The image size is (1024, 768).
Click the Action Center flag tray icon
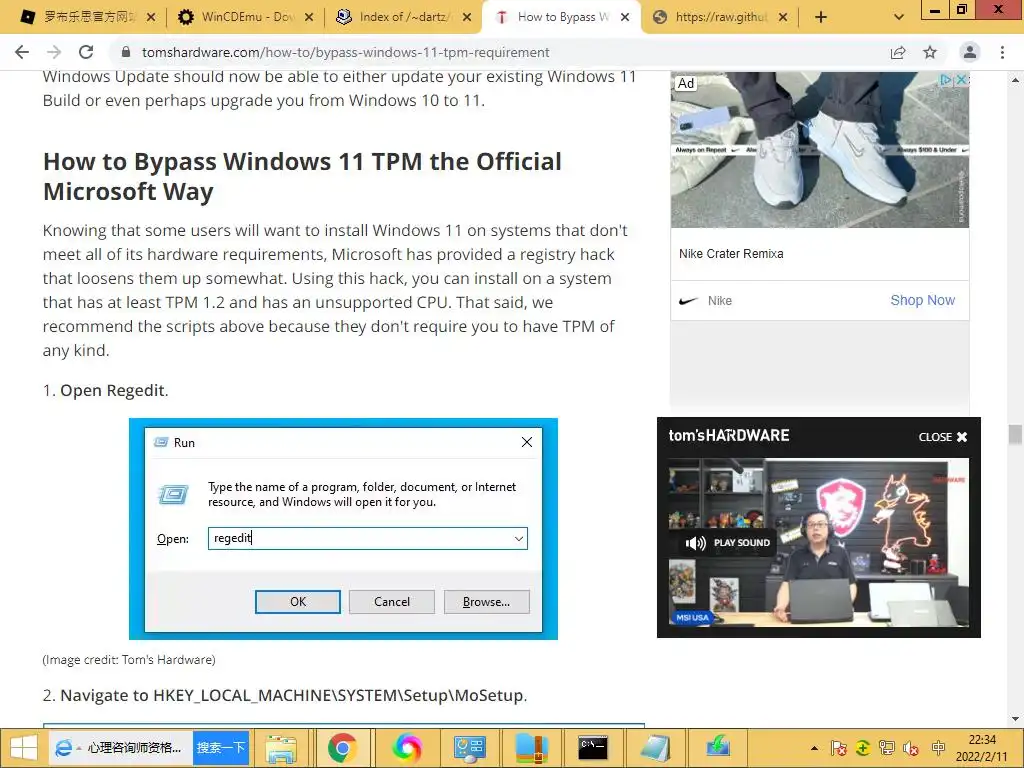839,748
